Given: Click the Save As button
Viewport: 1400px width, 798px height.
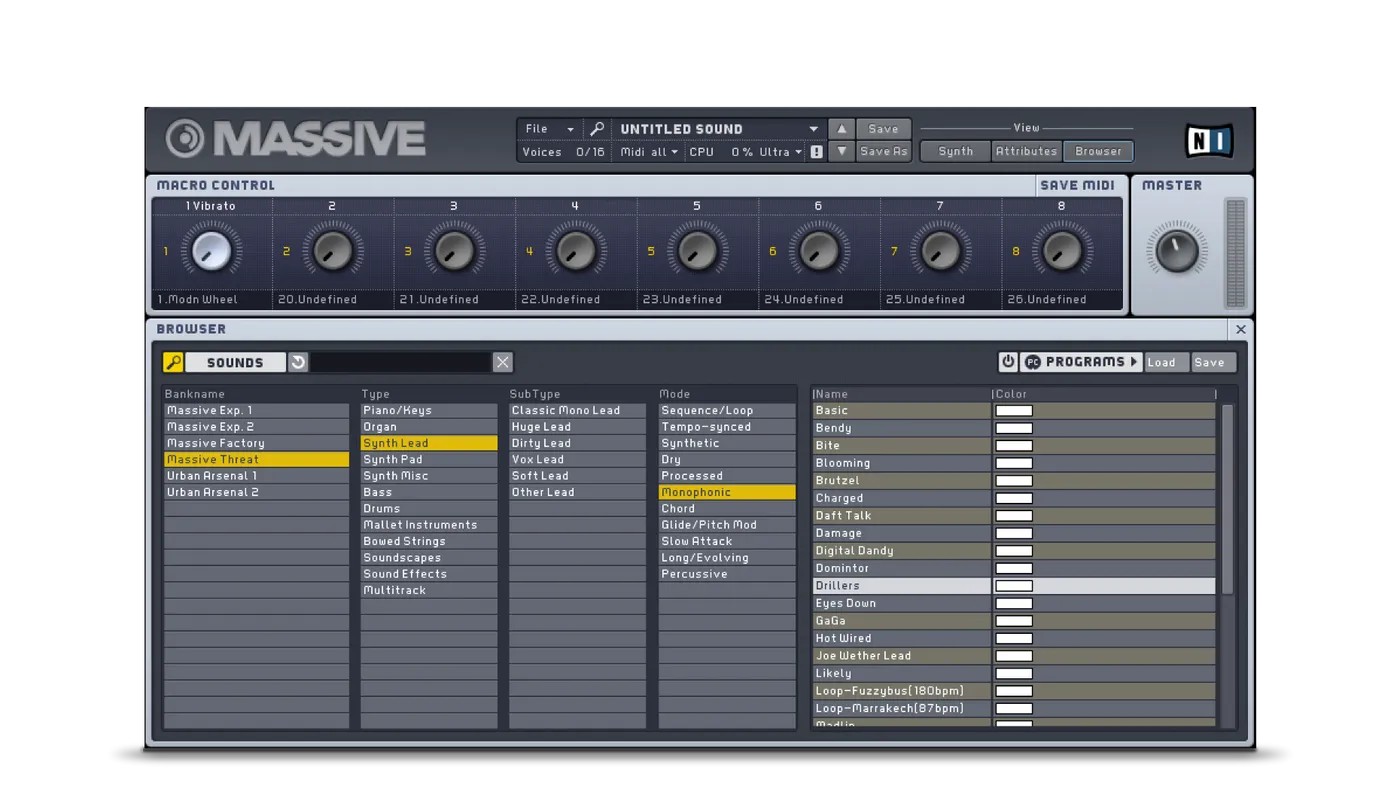Looking at the screenshot, I should coord(883,152).
